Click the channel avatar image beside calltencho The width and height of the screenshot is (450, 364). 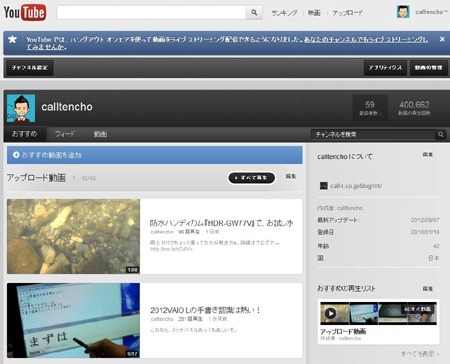[21, 108]
